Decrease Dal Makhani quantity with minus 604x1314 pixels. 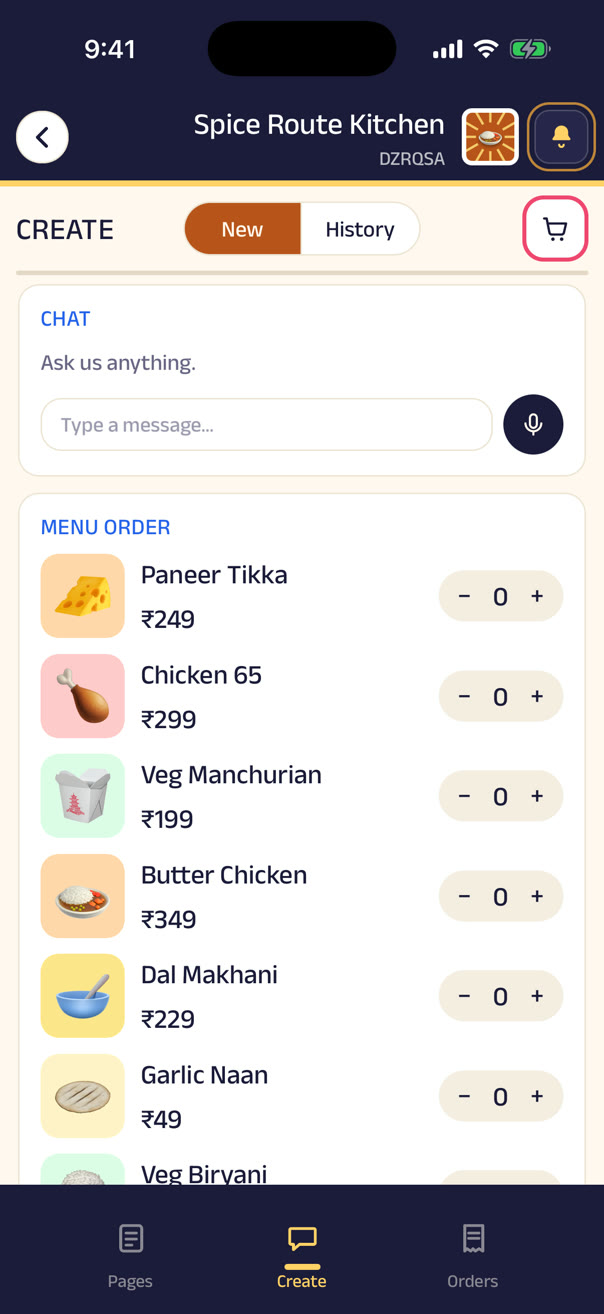(x=464, y=996)
